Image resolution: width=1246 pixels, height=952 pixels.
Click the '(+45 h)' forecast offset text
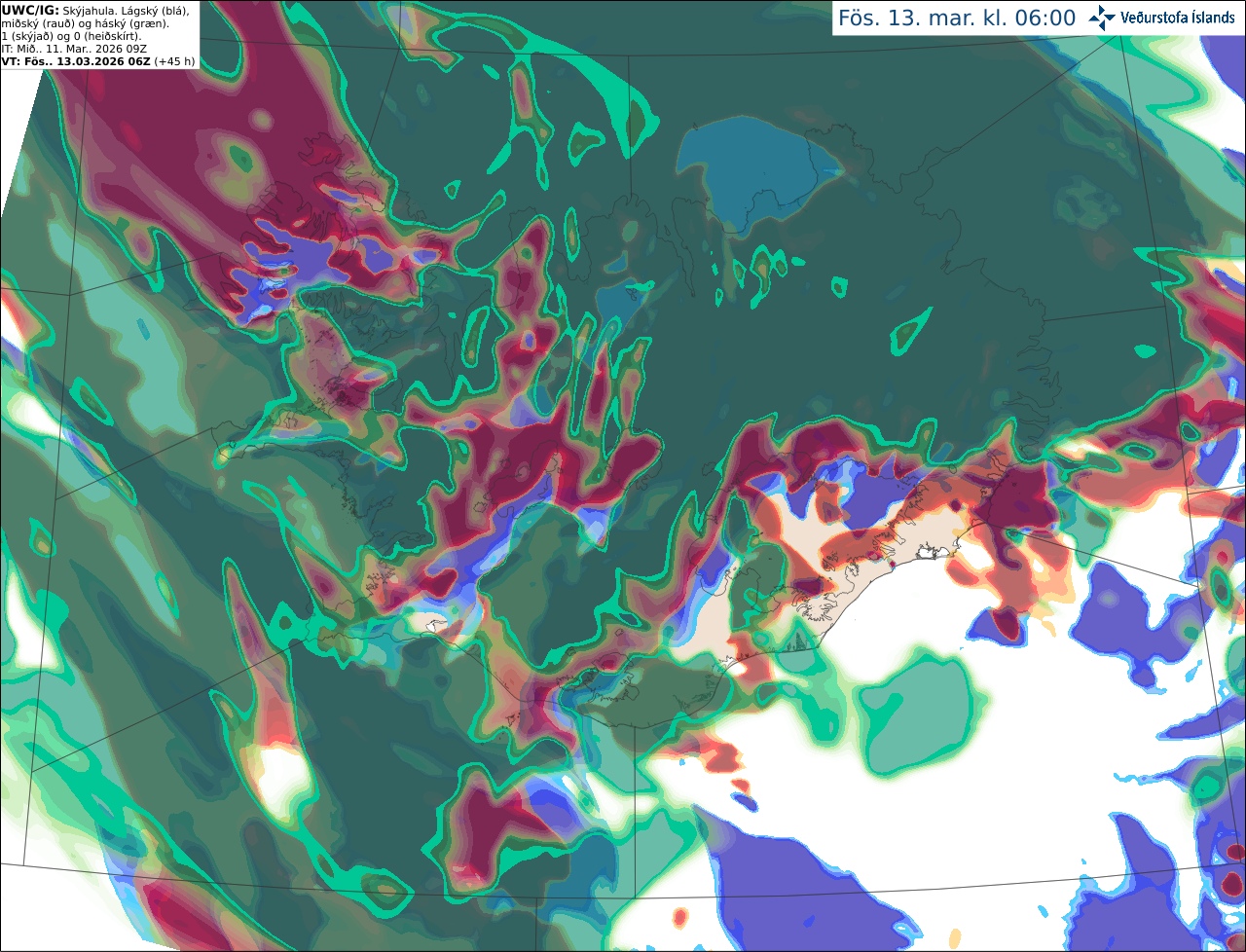tap(174, 61)
